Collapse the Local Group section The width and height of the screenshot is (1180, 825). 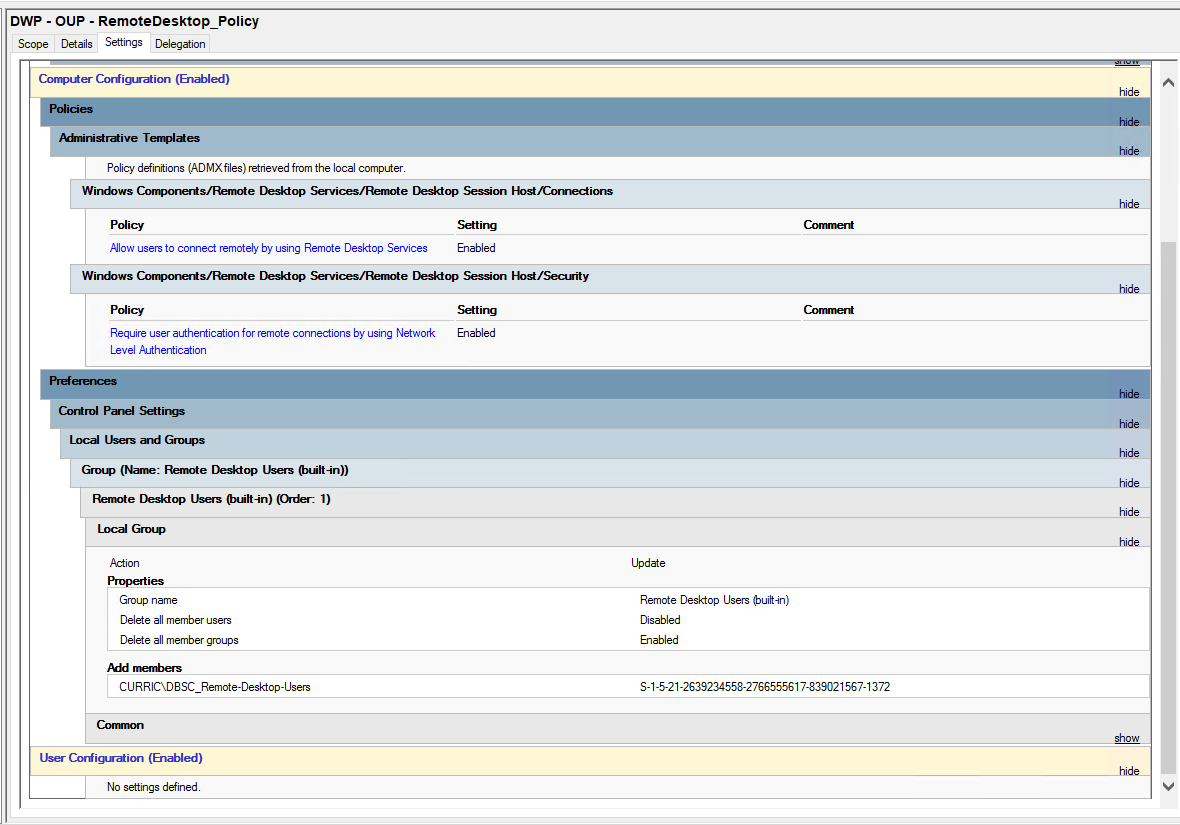click(x=1128, y=542)
